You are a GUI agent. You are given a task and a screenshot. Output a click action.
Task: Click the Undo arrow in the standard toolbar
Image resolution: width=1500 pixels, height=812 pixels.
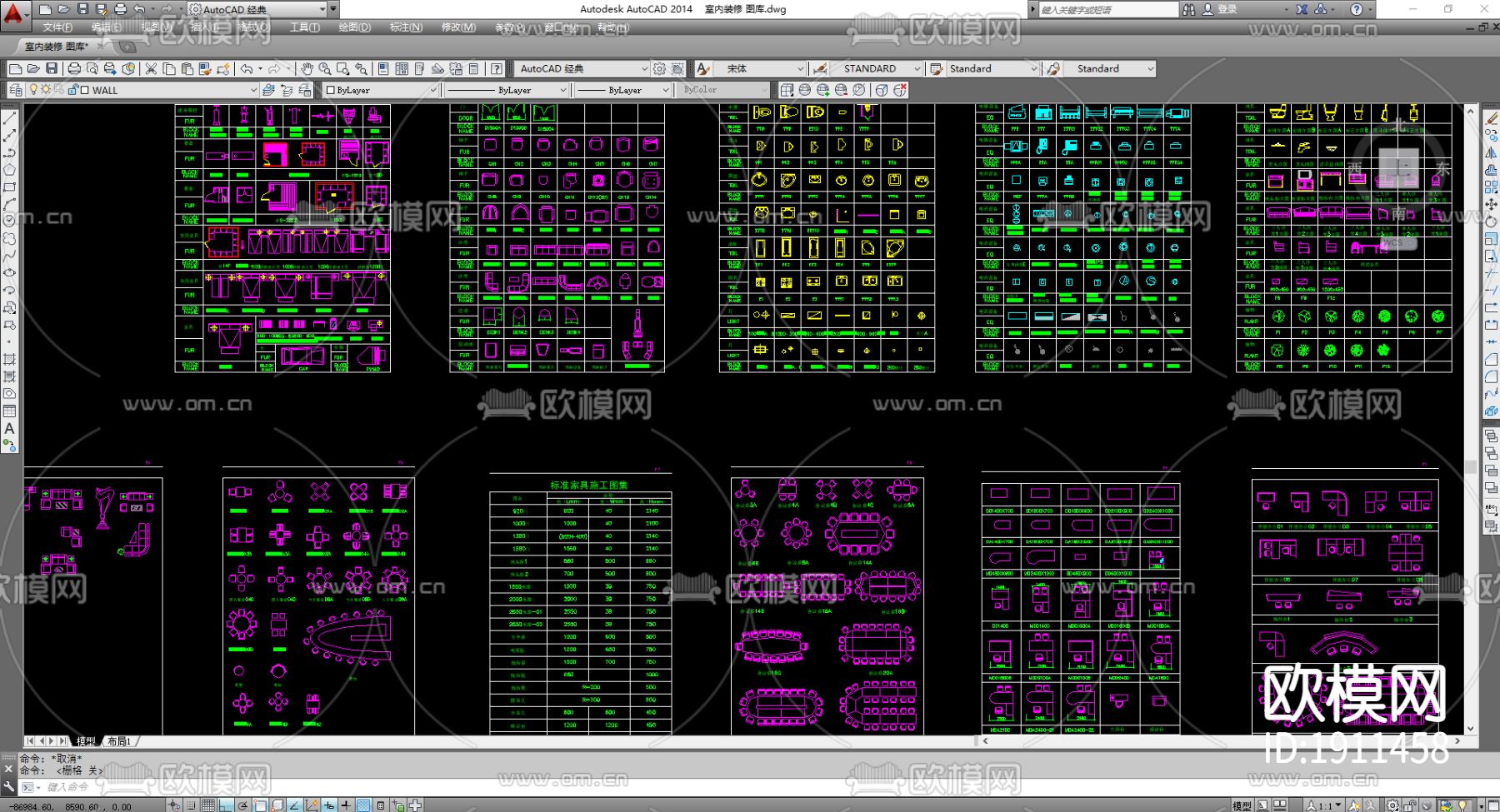pyautogui.click(x=247, y=68)
